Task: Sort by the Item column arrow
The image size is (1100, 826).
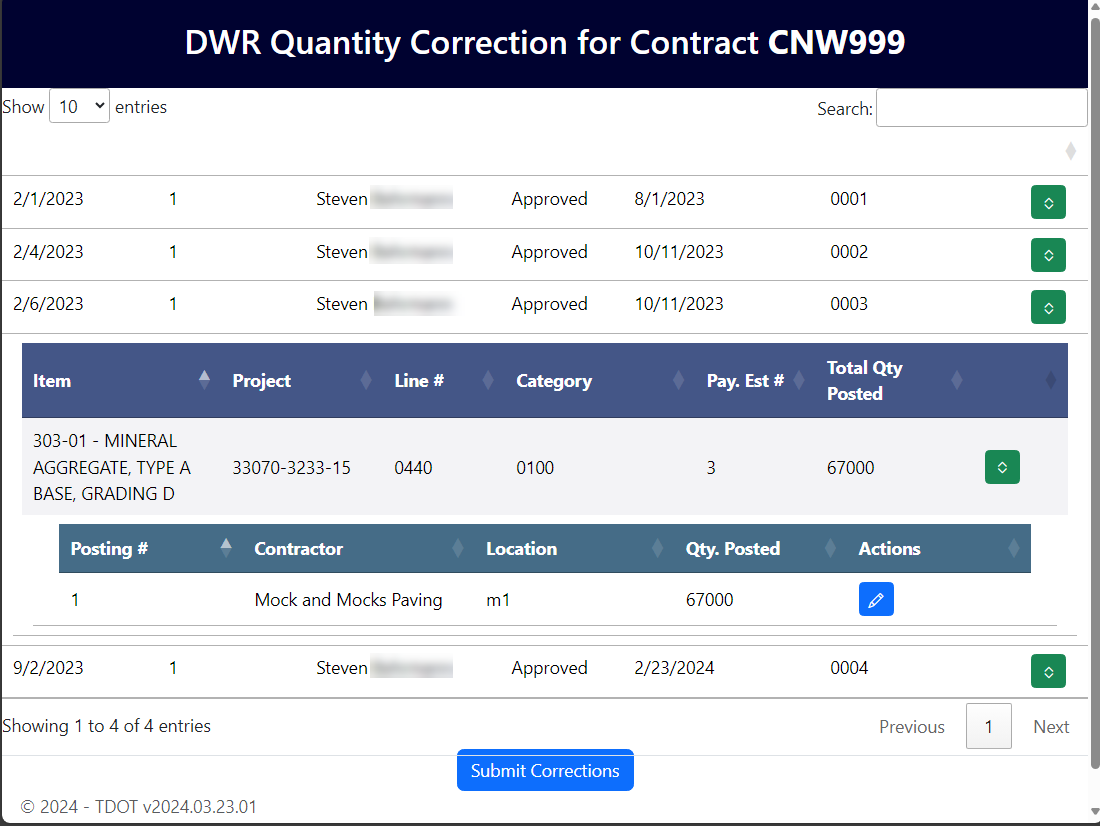Action: (204, 380)
